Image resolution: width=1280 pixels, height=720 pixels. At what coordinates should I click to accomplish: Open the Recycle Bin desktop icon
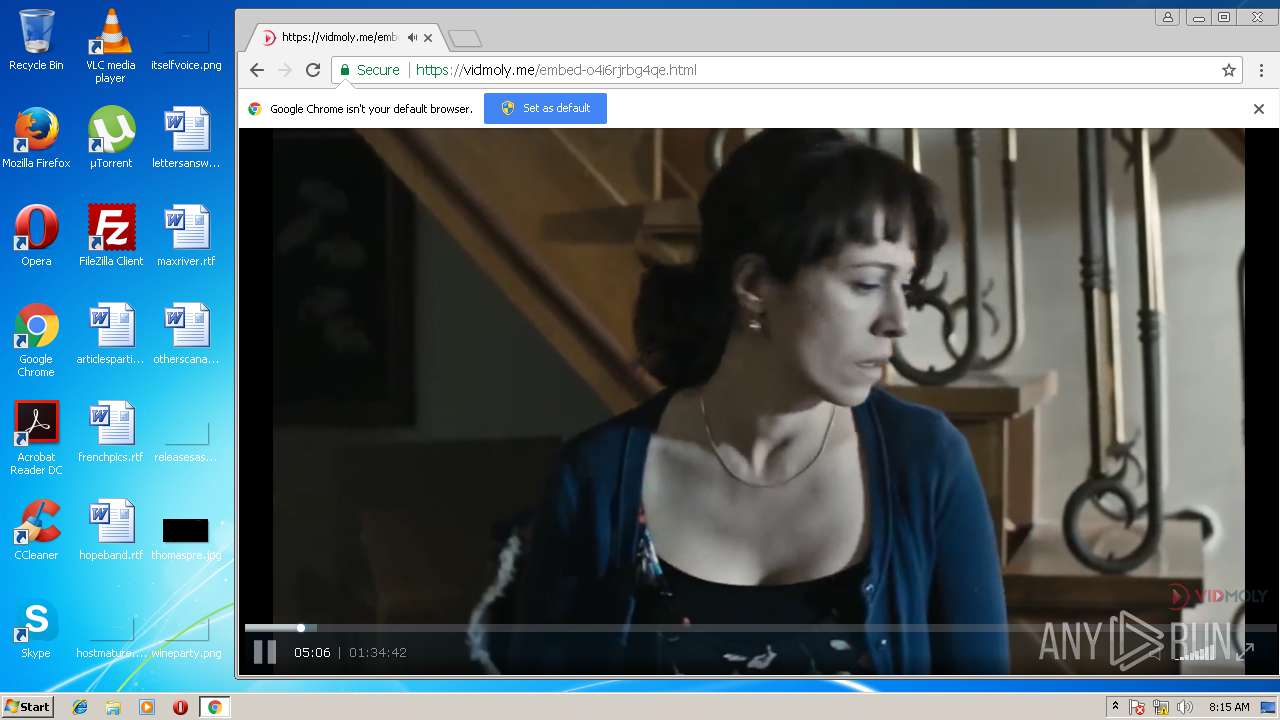36,40
